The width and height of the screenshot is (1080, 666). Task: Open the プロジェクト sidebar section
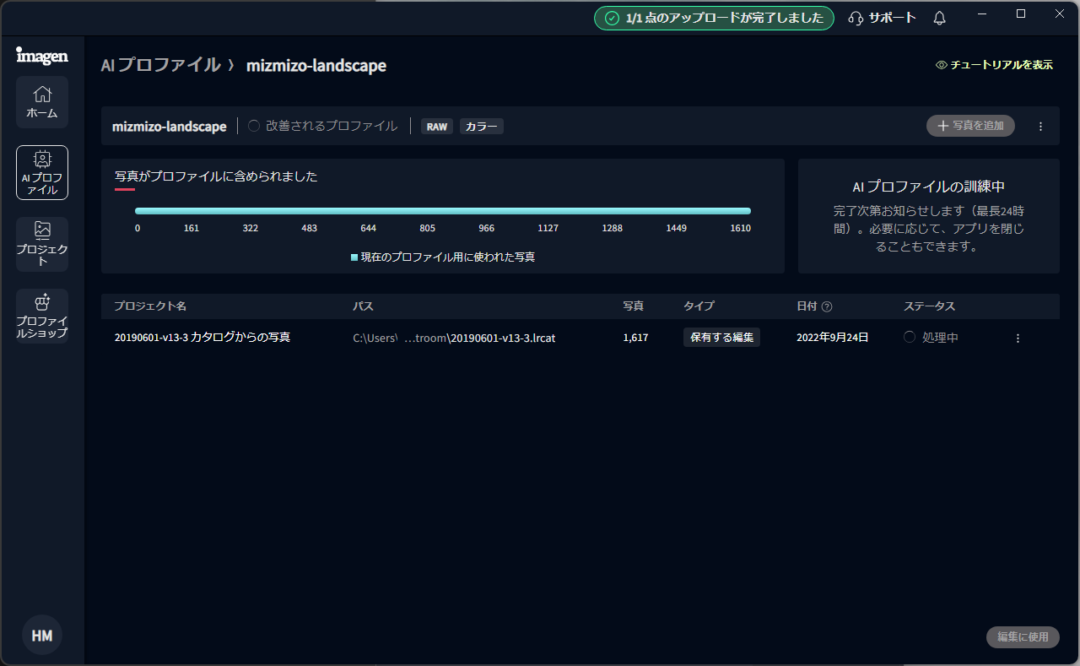coord(42,244)
